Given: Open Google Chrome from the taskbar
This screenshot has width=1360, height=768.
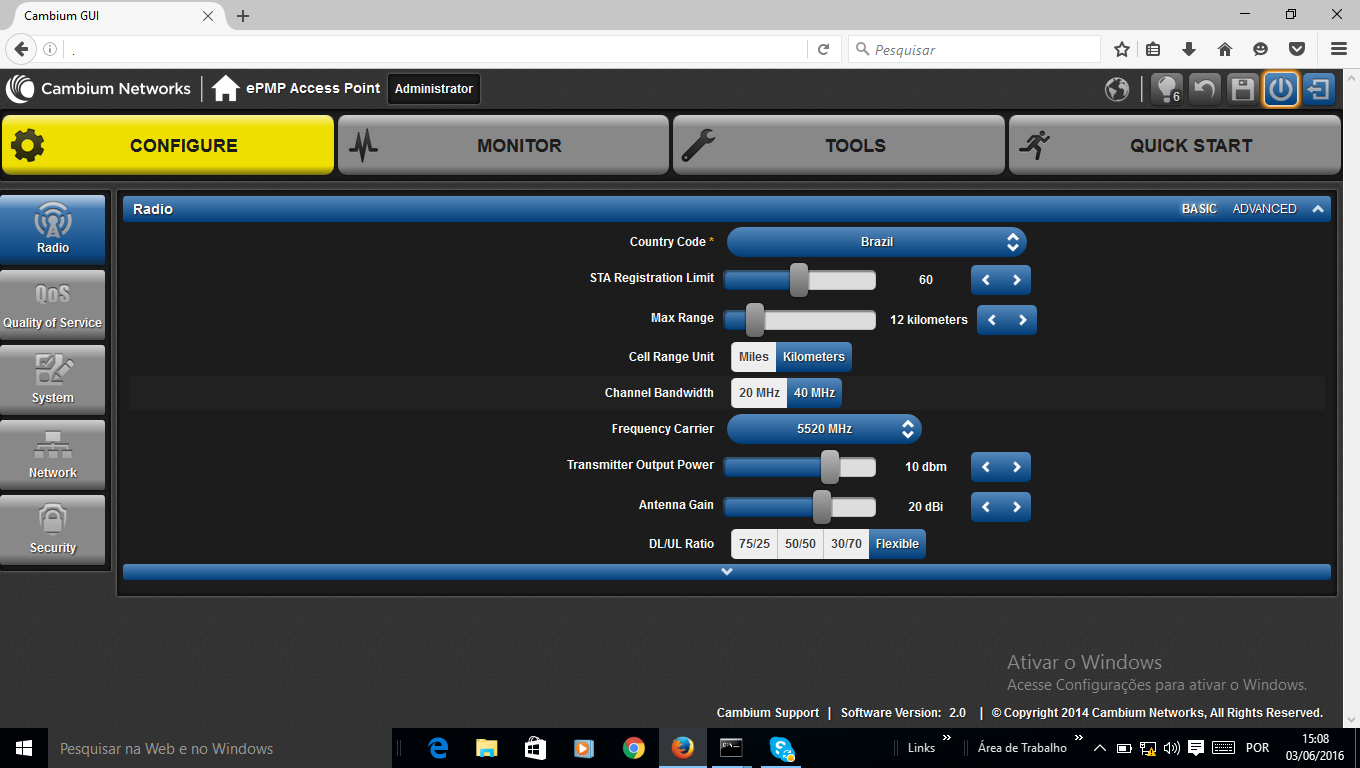Looking at the screenshot, I should tap(634, 748).
